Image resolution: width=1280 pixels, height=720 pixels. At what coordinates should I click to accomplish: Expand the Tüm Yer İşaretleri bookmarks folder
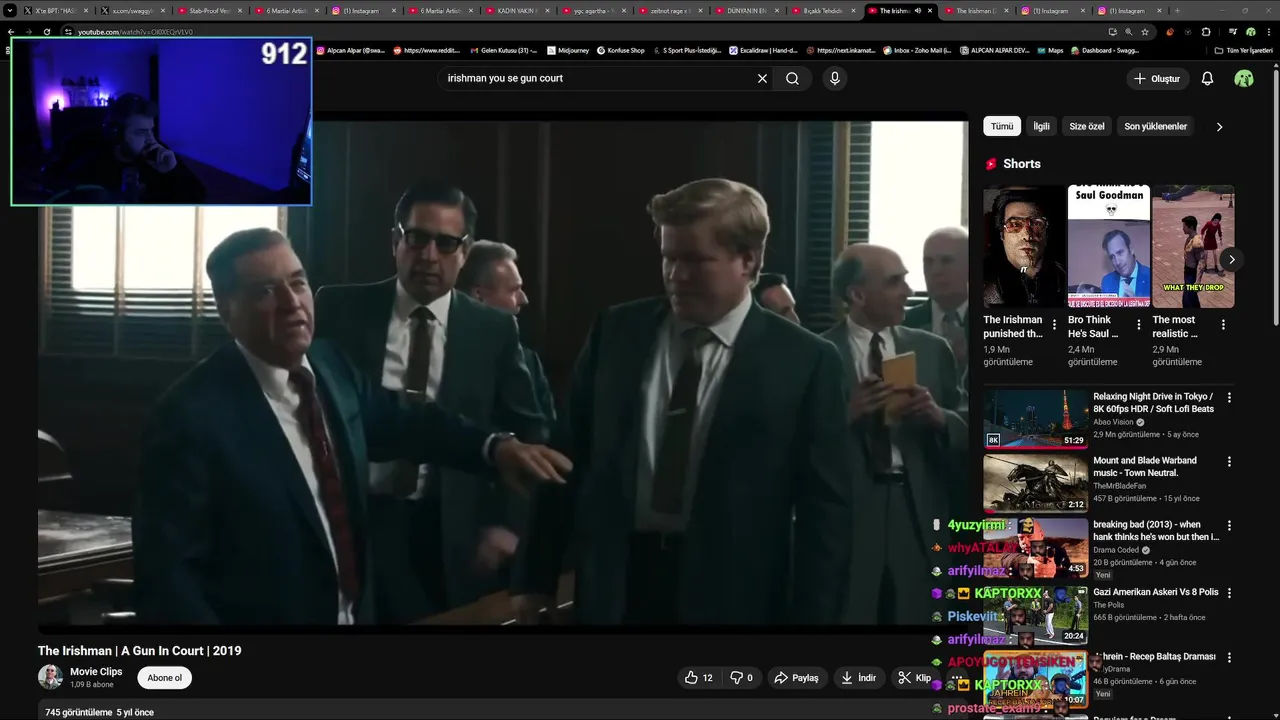[x=1243, y=50]
